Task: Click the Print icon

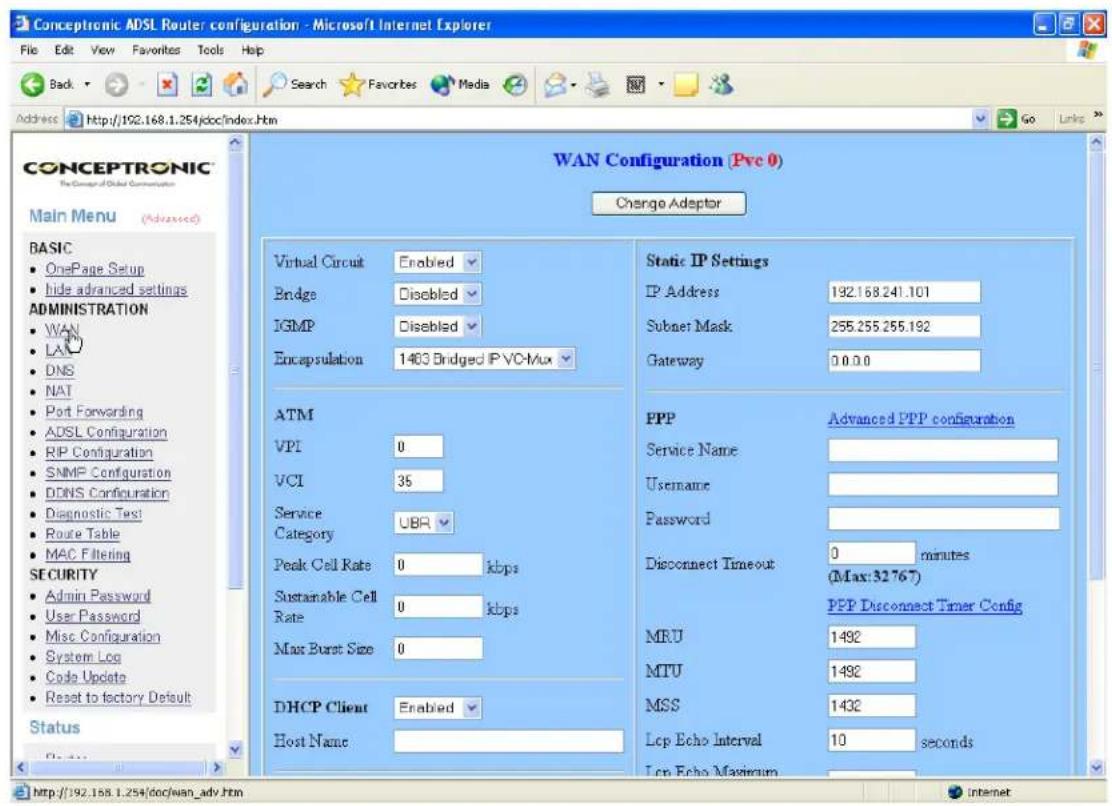Action: [597, 85]
